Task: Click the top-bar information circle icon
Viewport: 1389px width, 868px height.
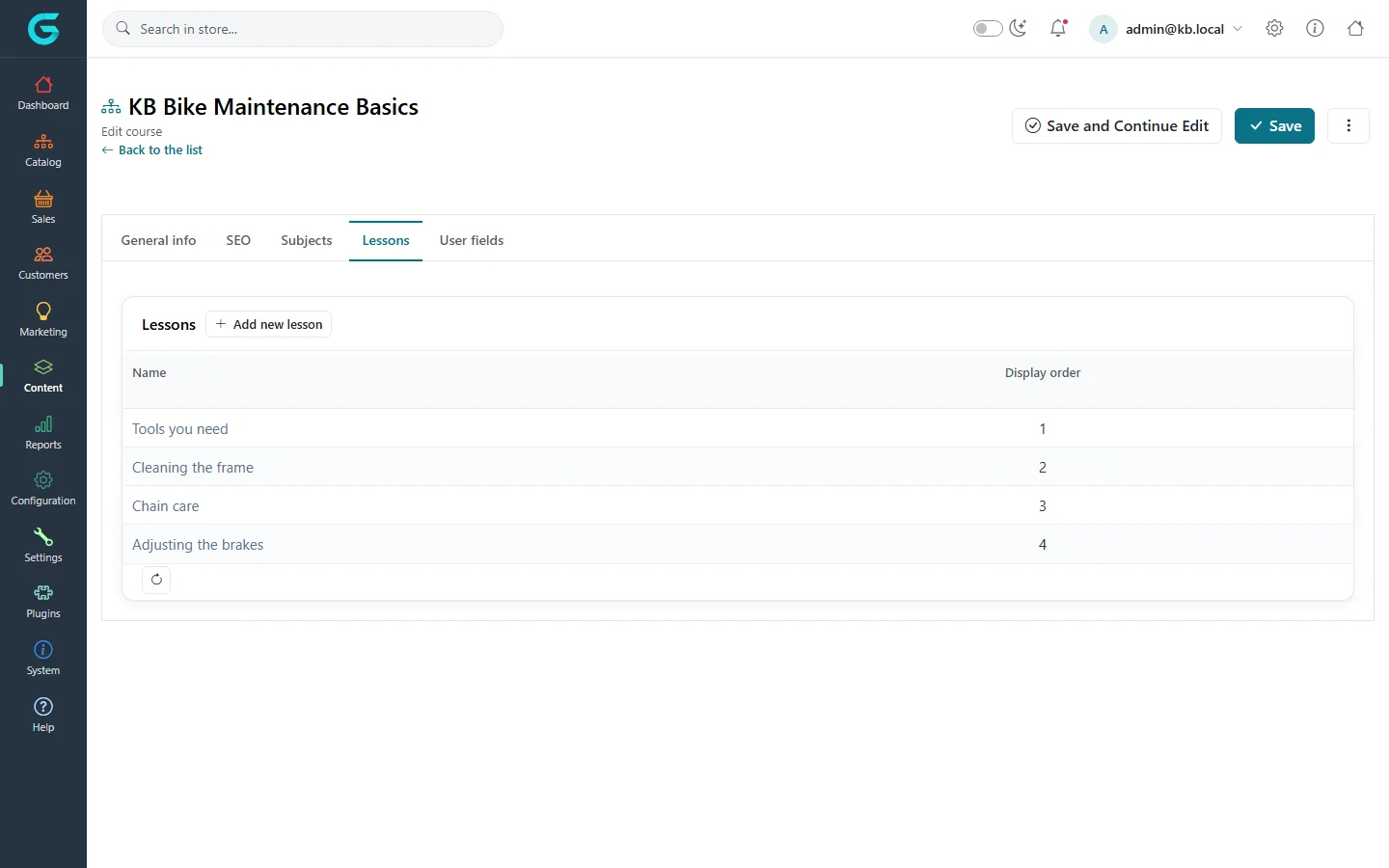Action: (1315, 28)
